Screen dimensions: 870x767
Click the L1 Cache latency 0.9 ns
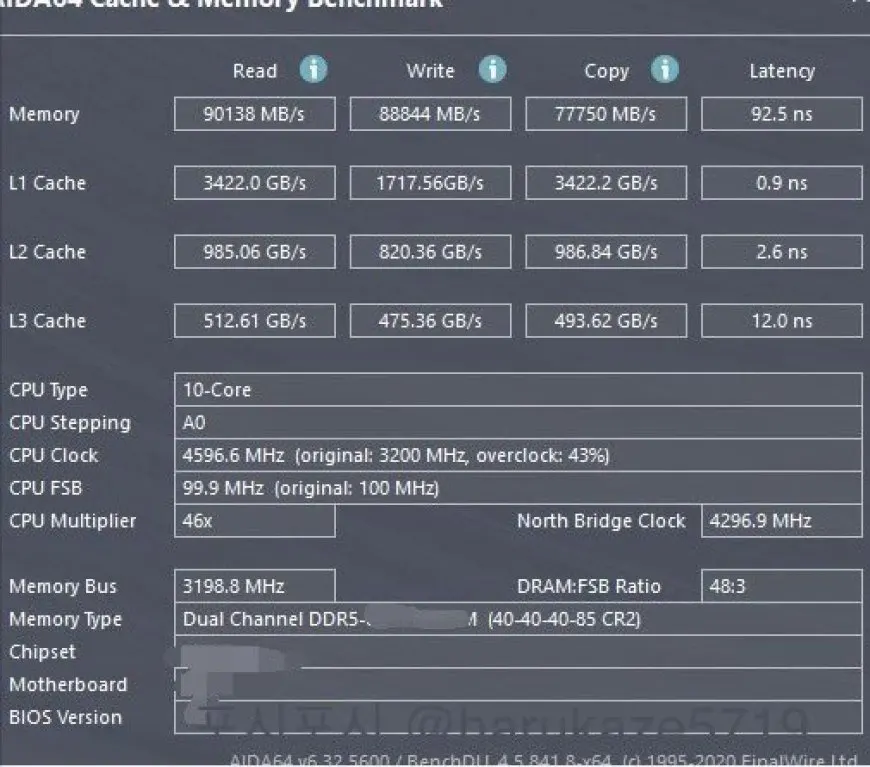(x=782, y=183)
